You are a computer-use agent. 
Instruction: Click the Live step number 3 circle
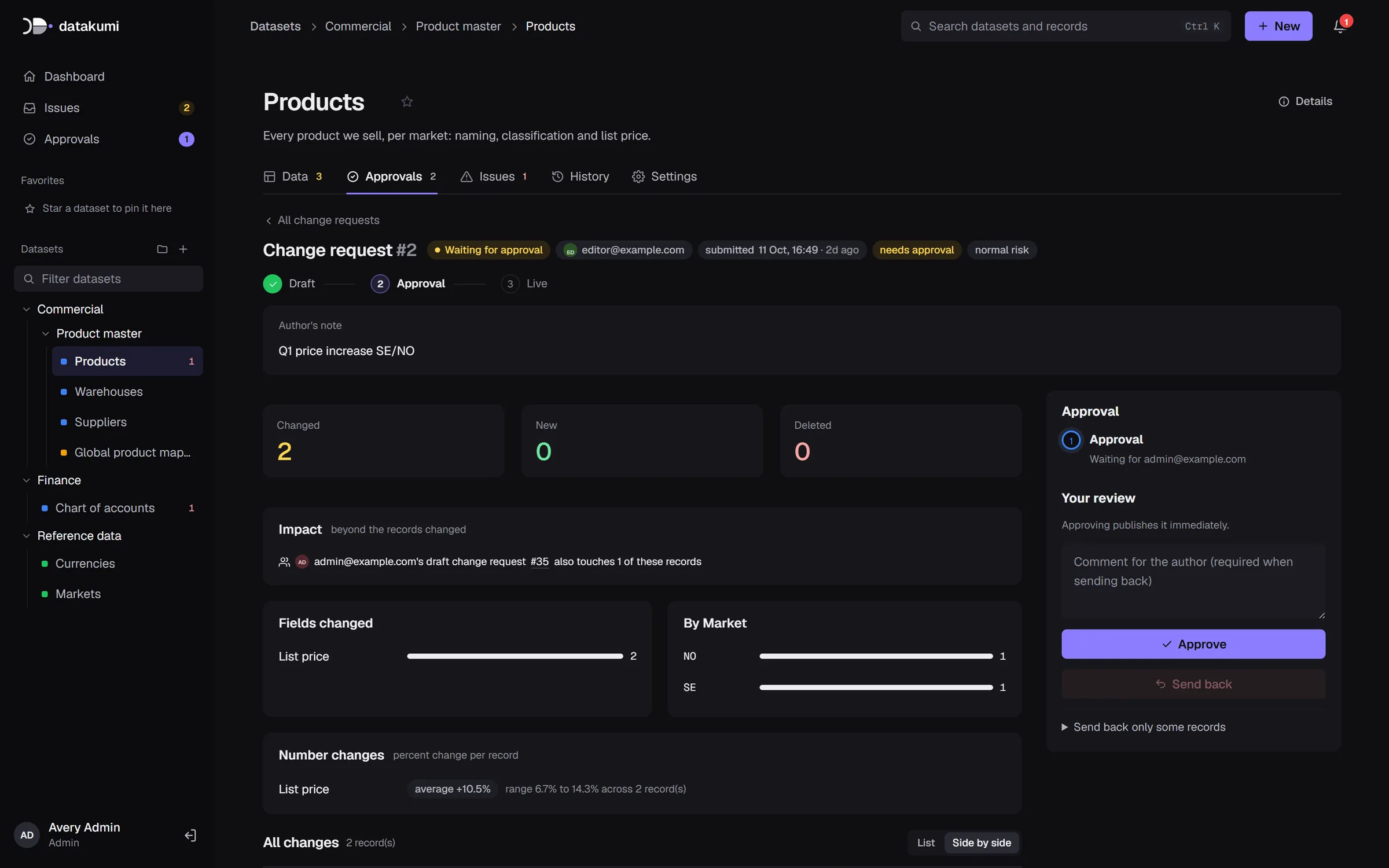(x=510, y=284)
